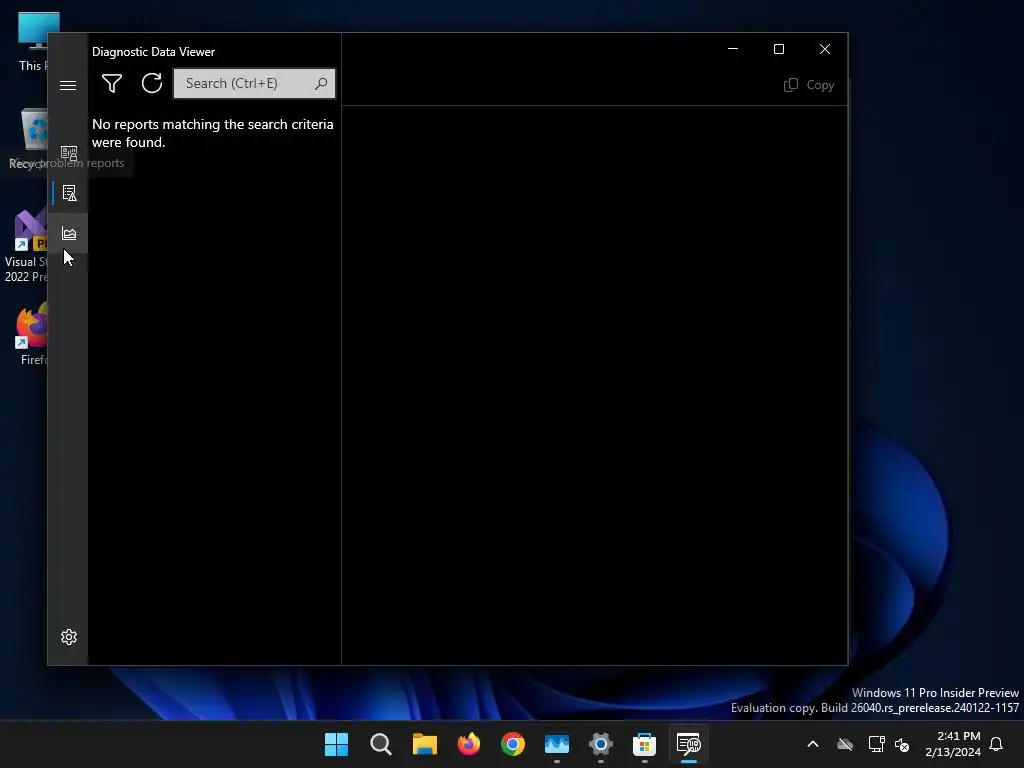Click the Copy button
Image resolution: width=1024 pixels, height=768 pixels.
click(808, 85)
